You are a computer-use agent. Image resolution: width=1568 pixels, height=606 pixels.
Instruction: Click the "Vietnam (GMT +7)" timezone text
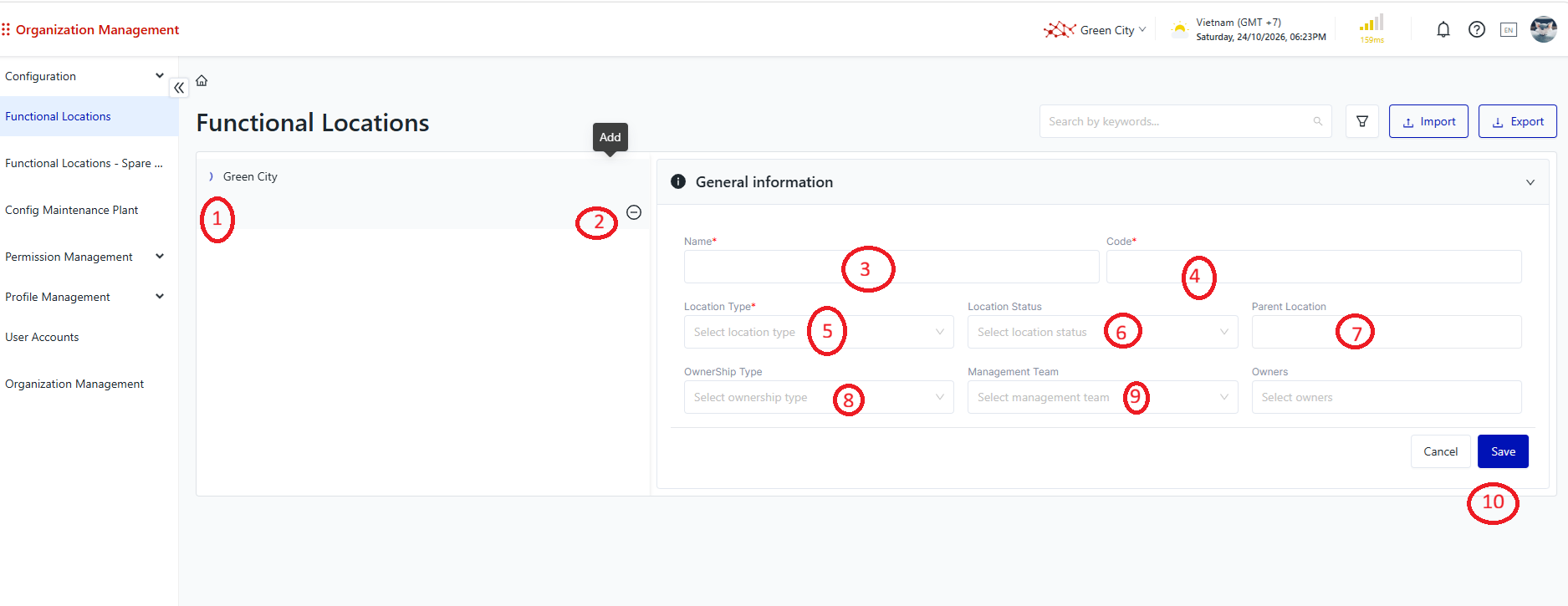pos(1239,23)
